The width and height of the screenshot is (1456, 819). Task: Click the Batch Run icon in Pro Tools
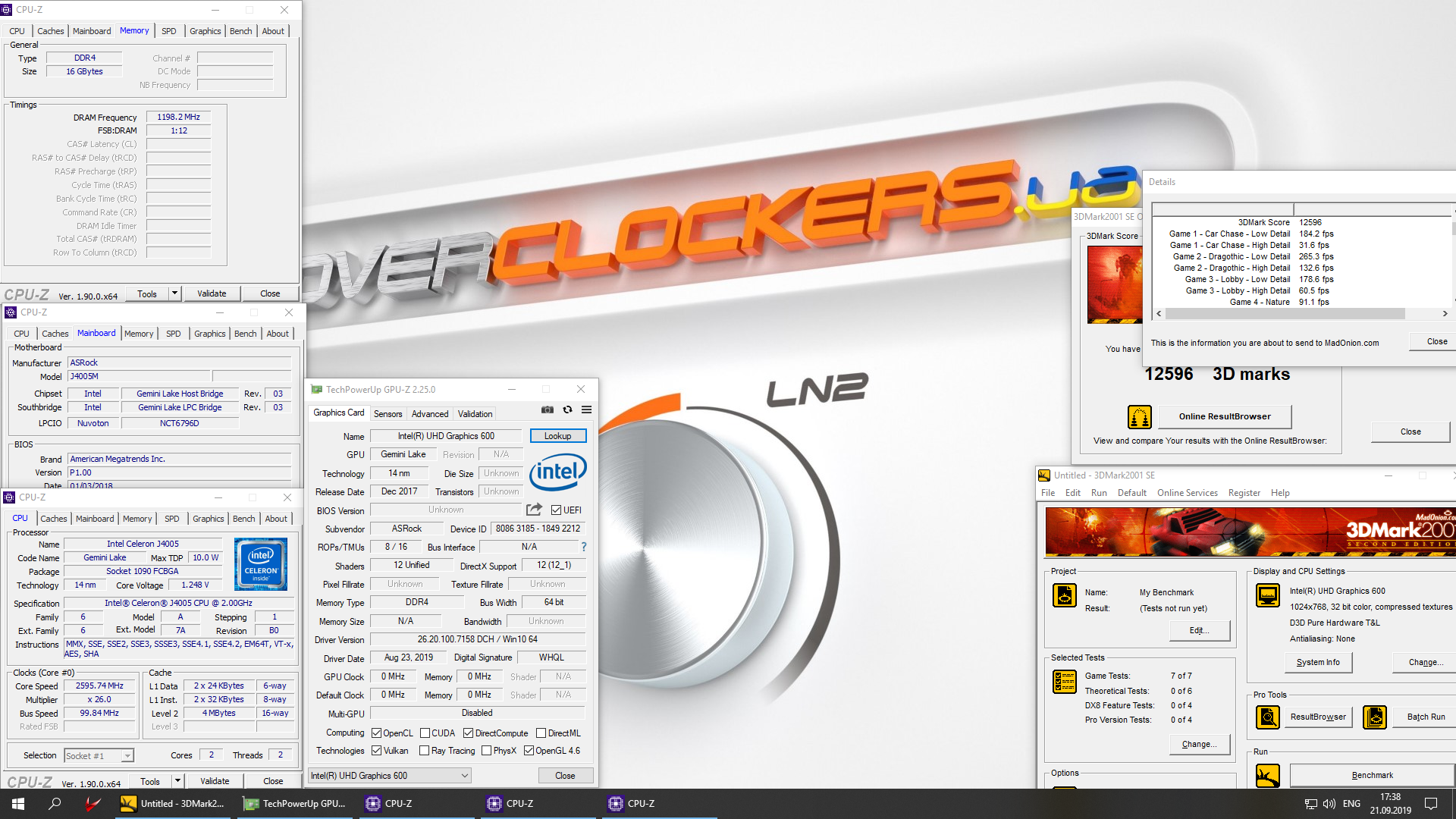pyautogui.click(x=1374, y=717)
